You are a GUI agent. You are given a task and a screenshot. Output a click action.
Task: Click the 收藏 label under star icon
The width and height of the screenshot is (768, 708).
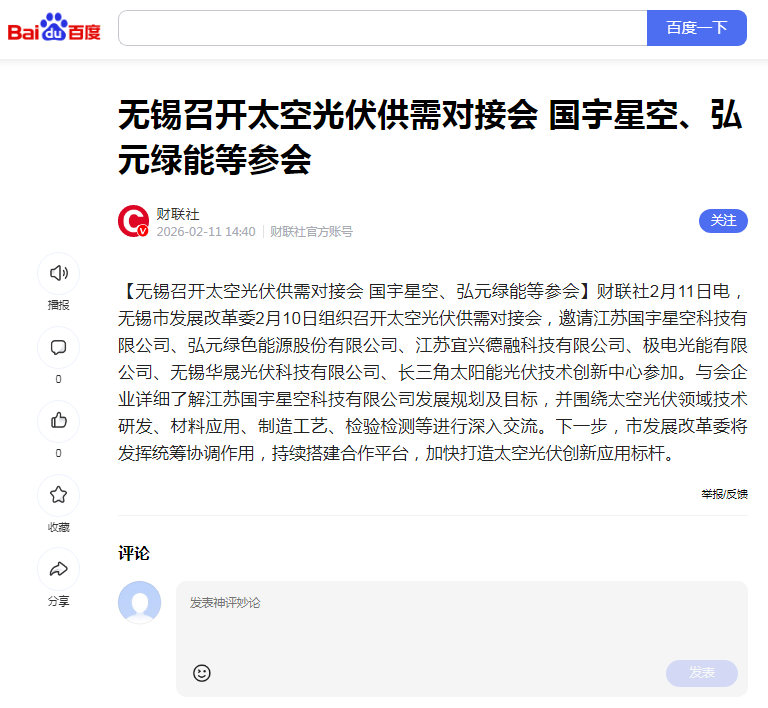point(58,527)
